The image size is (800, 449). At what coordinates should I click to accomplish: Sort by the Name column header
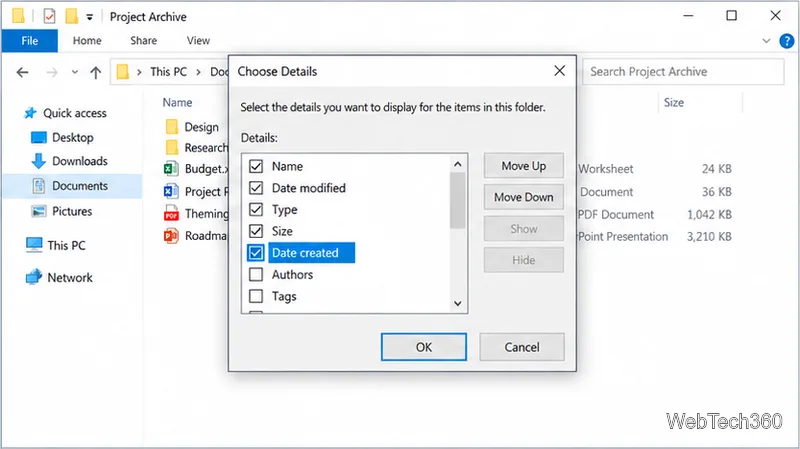point(177,103)
